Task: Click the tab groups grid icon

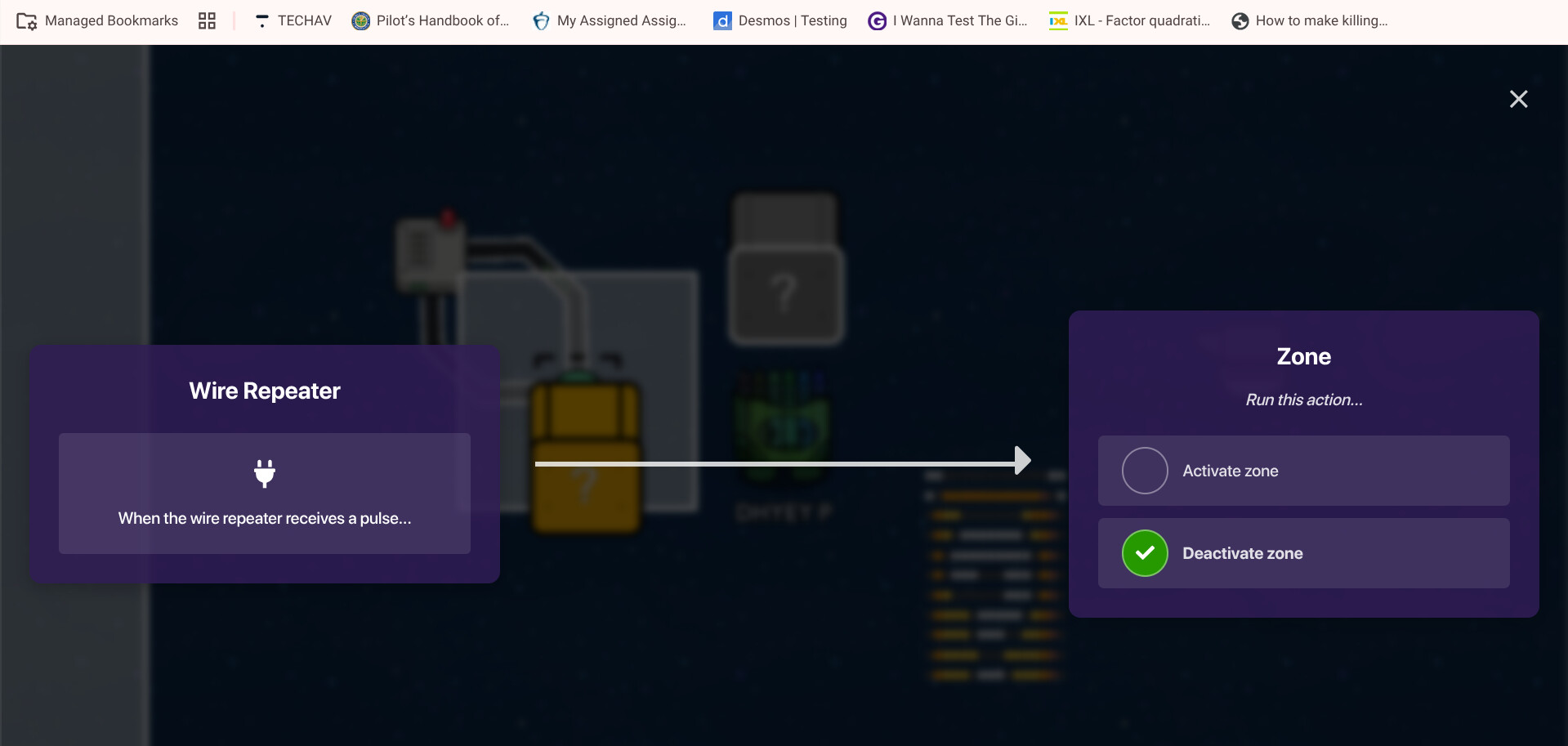Action: click(207, 21)
